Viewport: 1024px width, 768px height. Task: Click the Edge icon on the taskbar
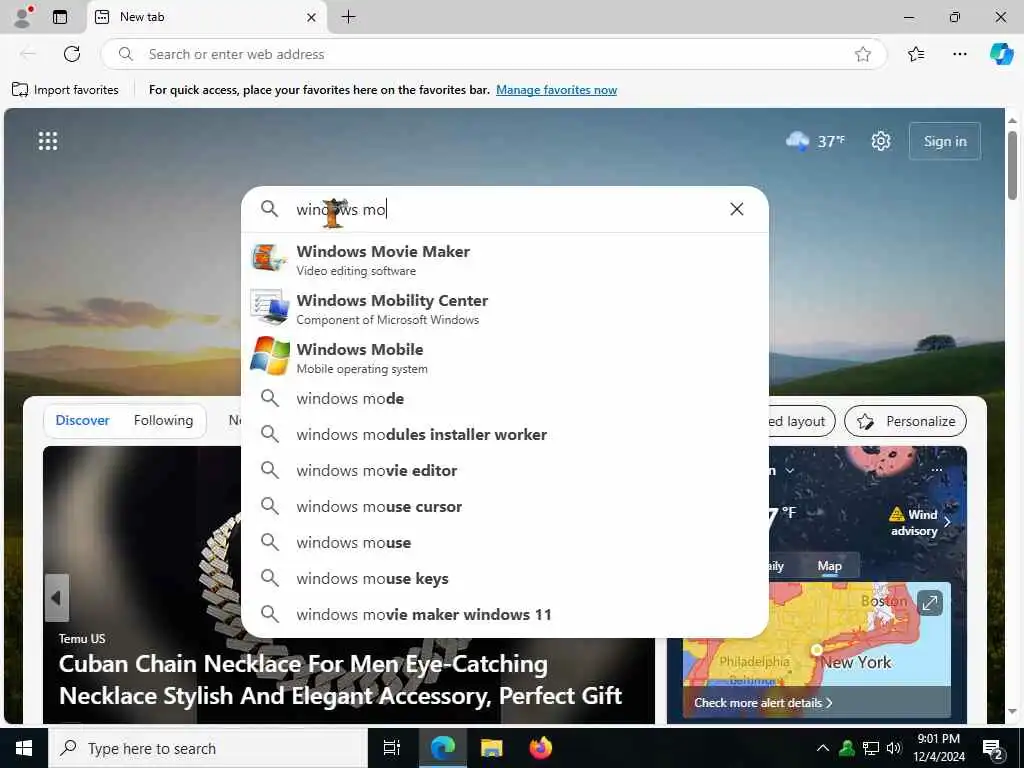(443, 748)
